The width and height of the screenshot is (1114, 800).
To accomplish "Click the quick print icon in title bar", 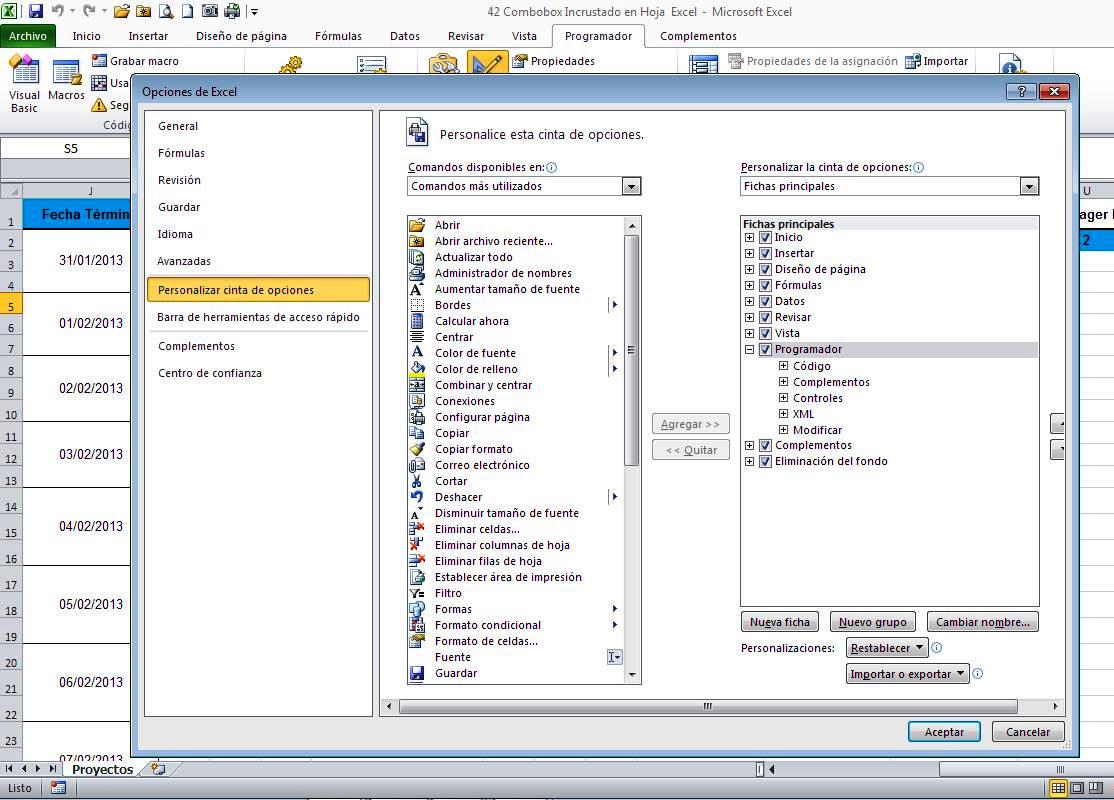I will (232, 11).
